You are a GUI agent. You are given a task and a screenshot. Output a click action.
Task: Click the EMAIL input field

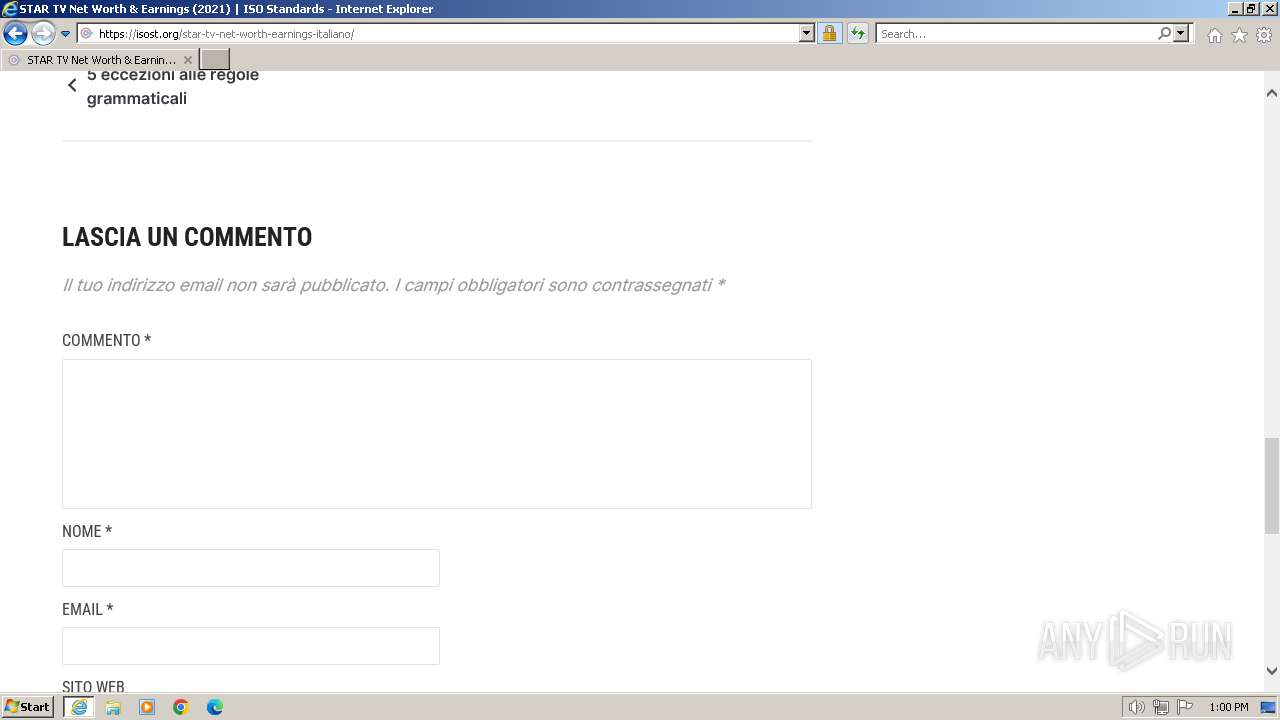click(251, 646)
